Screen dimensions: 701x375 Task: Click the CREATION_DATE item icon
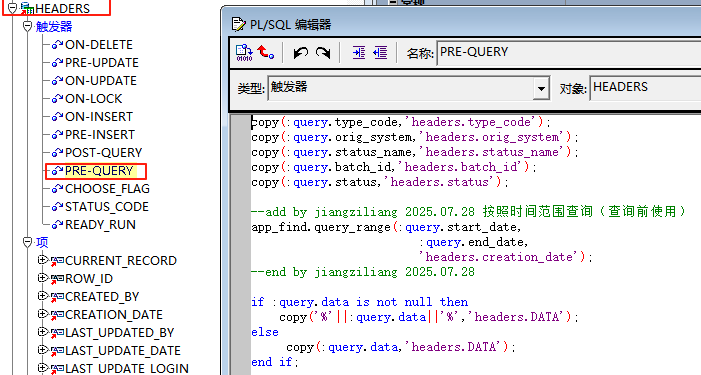pos(57,315)
